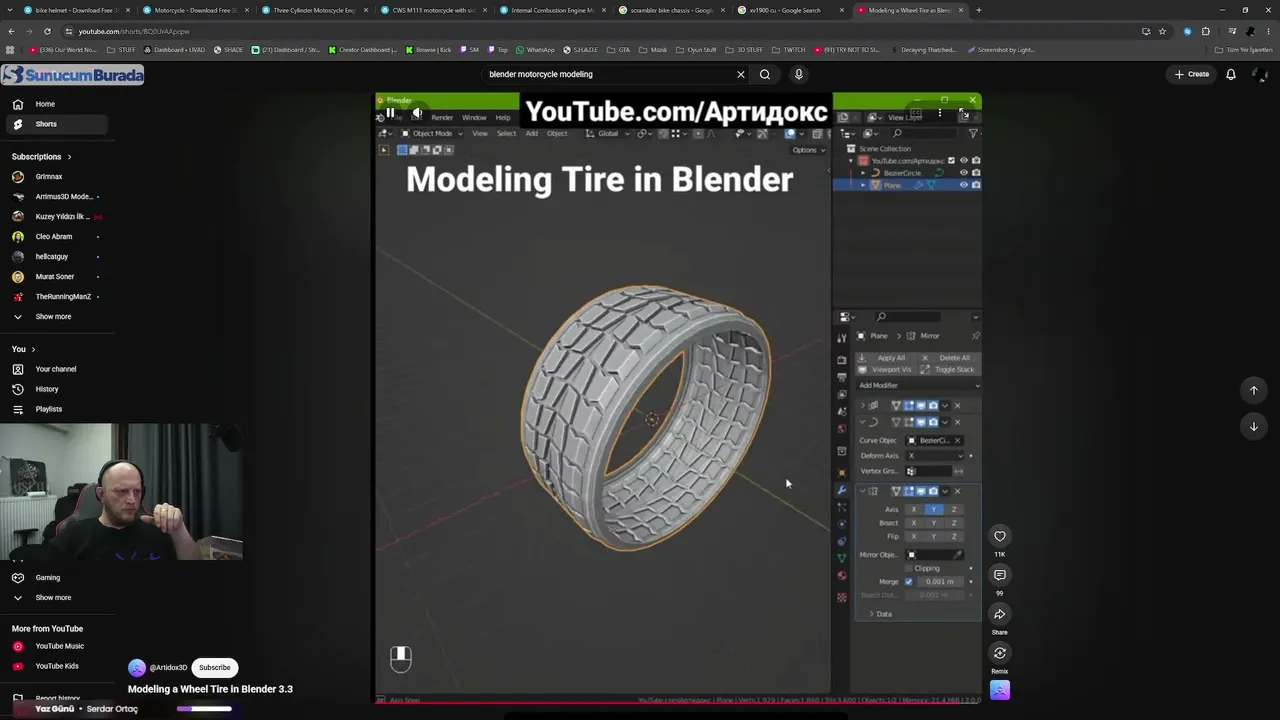Open the Murat Soner subscription channel
Viewport: 1280px width, 720px height.
(x=57, y=277)
